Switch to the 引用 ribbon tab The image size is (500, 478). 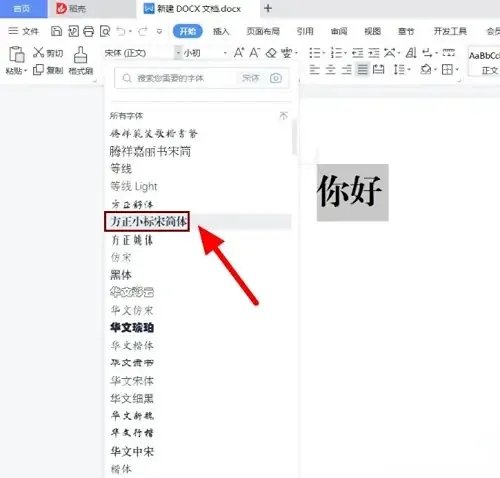pyautogui.click(x=305, y=31)
